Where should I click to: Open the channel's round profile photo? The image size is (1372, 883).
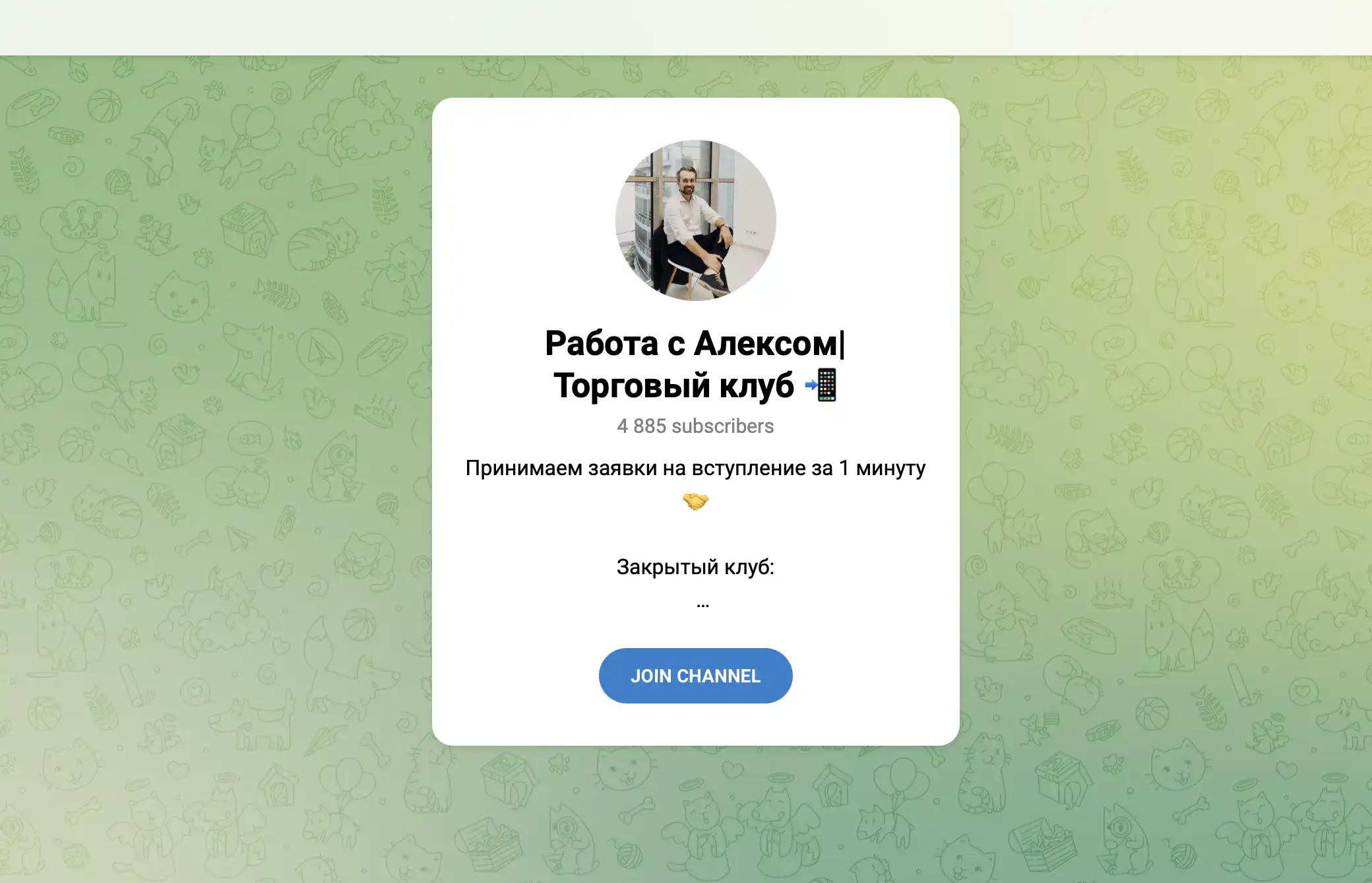pyautogui.click(x=695, y=220)
